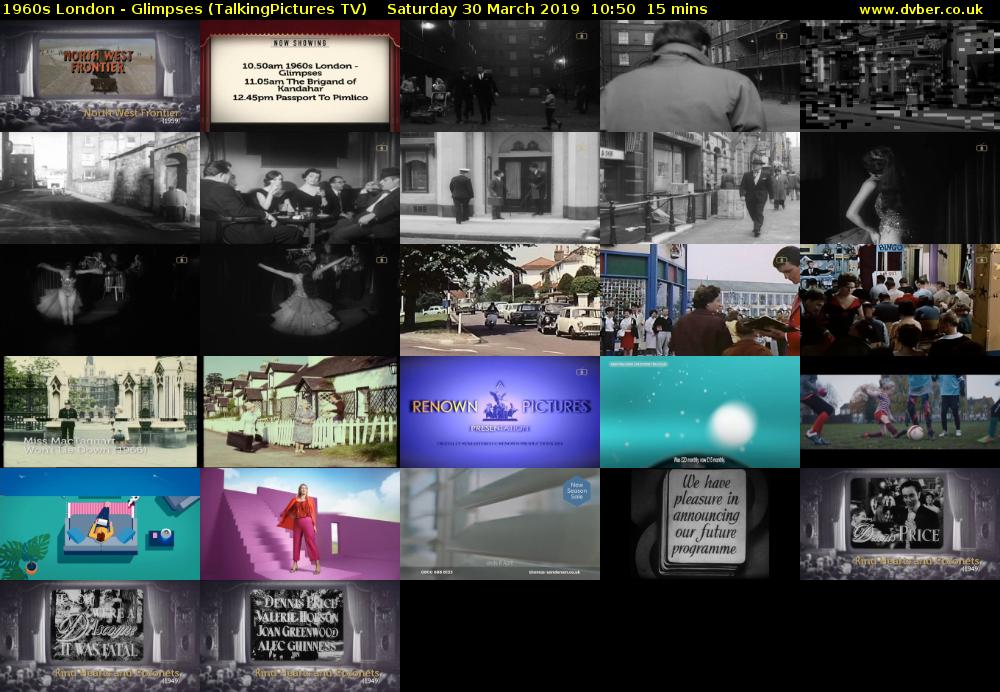Open the 'It Was Fatal' title thumbnail
Viewport: 1000px width, 692px height.
tap(99, 636)
